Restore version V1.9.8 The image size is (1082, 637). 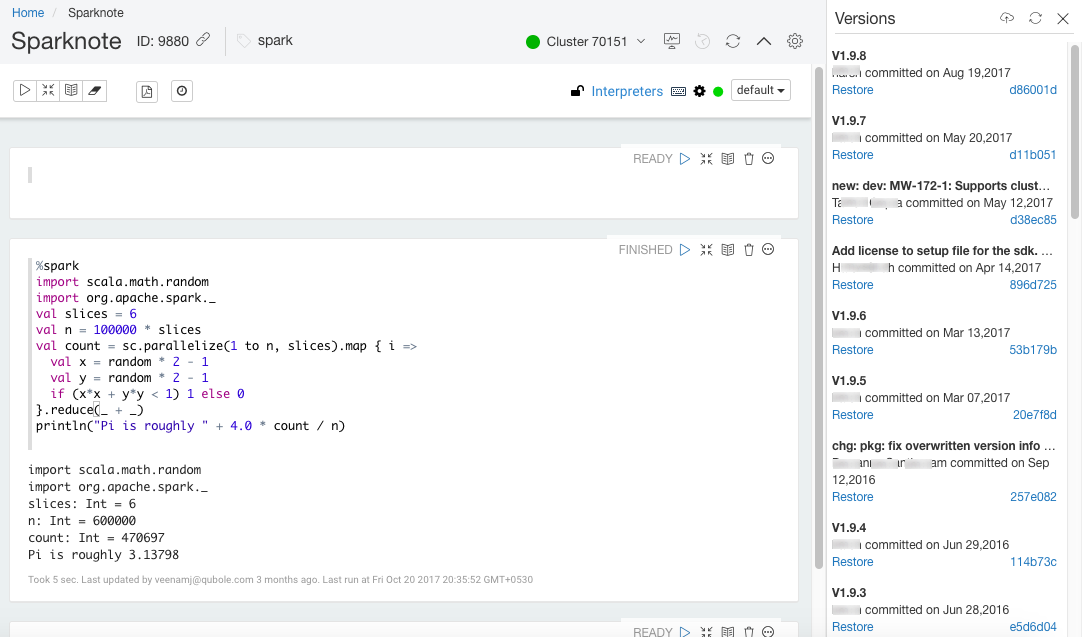pos(852,90)
